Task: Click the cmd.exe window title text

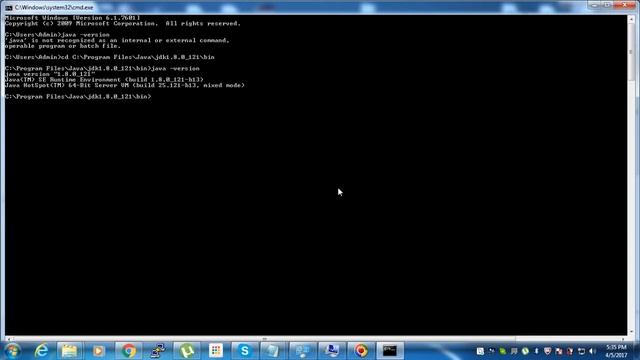Action: [x=54, y=8]
